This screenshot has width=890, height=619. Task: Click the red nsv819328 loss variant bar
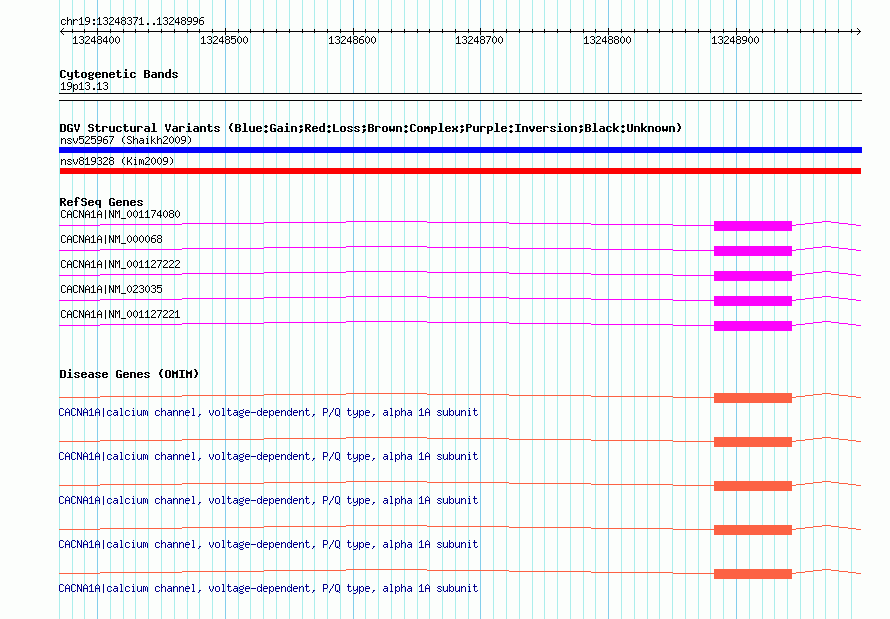(x=460, y=171)
